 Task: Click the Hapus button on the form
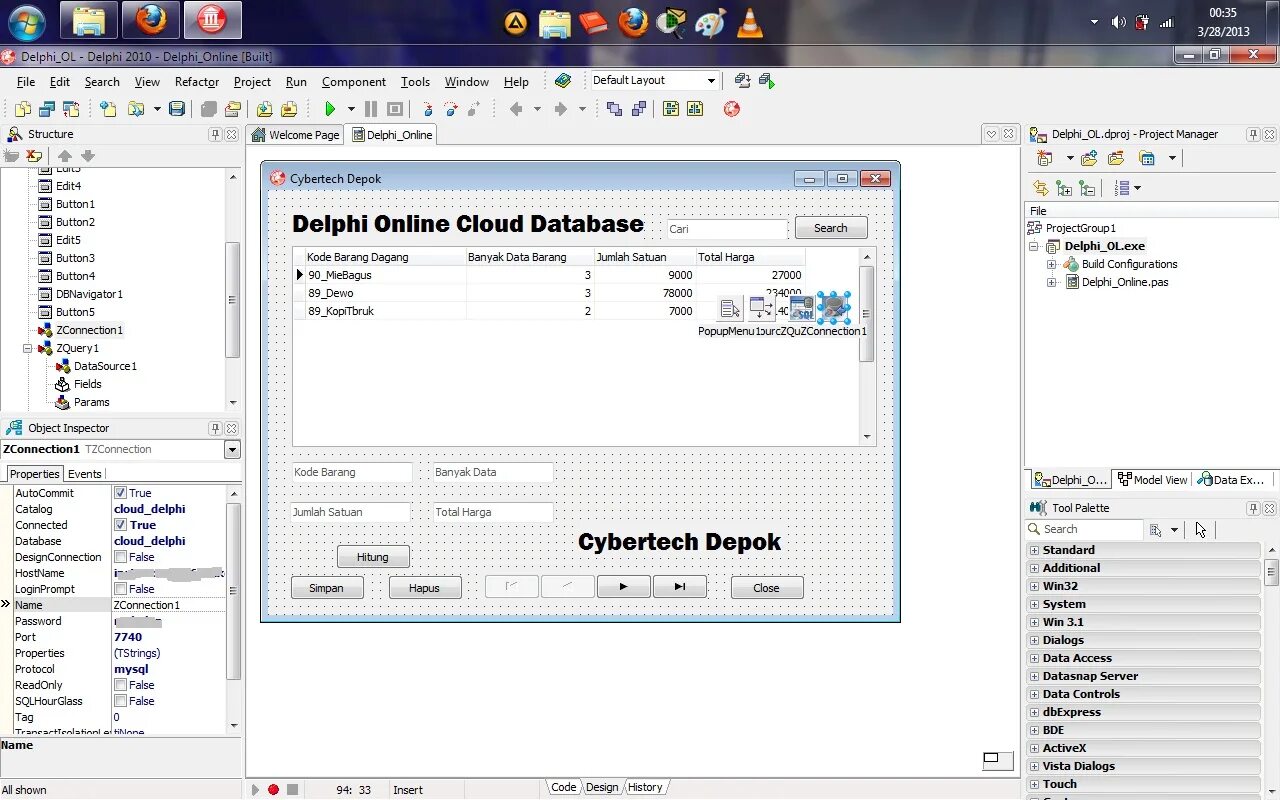424,588
